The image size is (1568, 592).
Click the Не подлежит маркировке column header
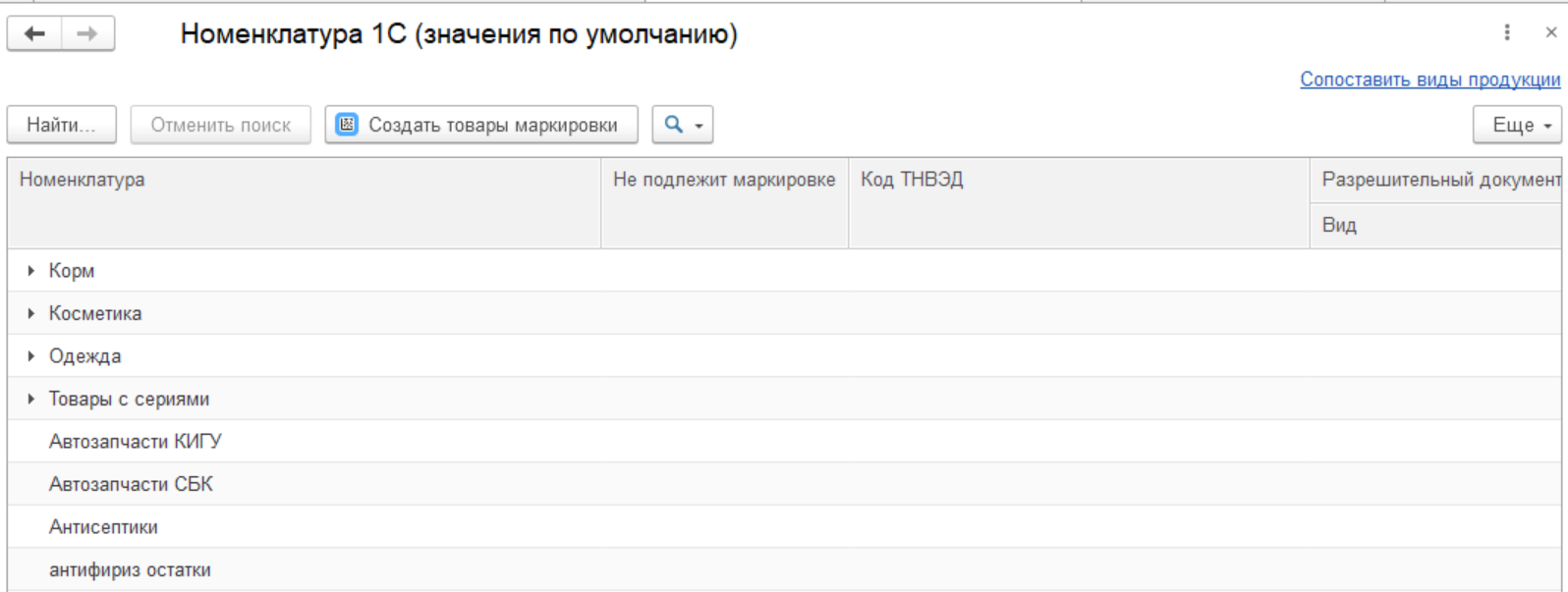724,180
